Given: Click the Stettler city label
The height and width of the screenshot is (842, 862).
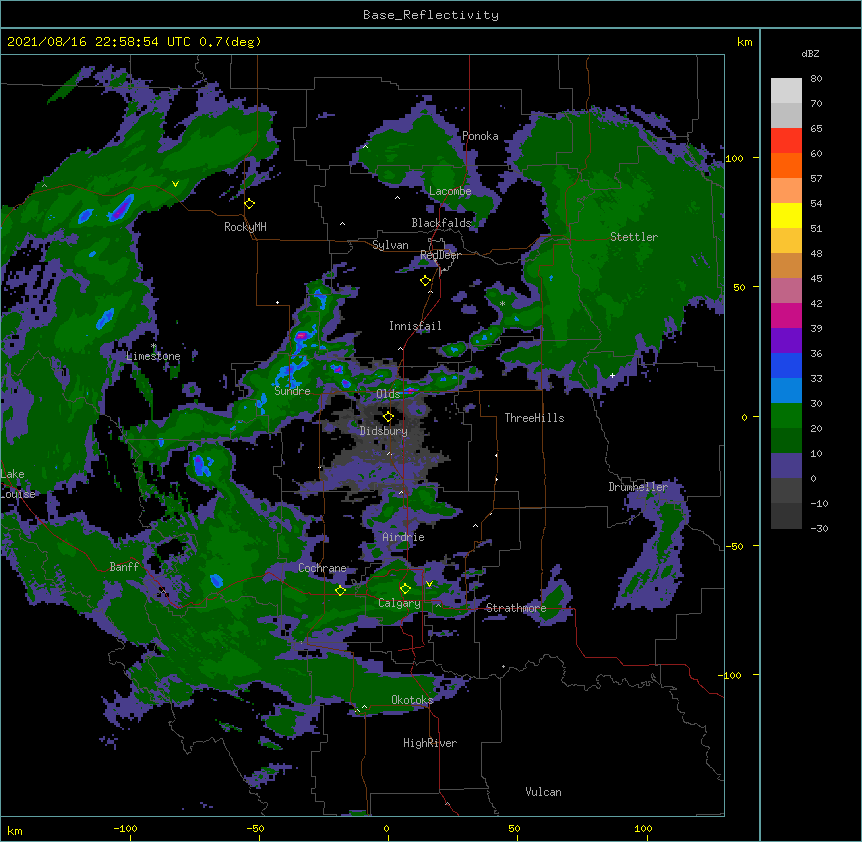Looking at the screenshot, I should click(x=634, y=237).
